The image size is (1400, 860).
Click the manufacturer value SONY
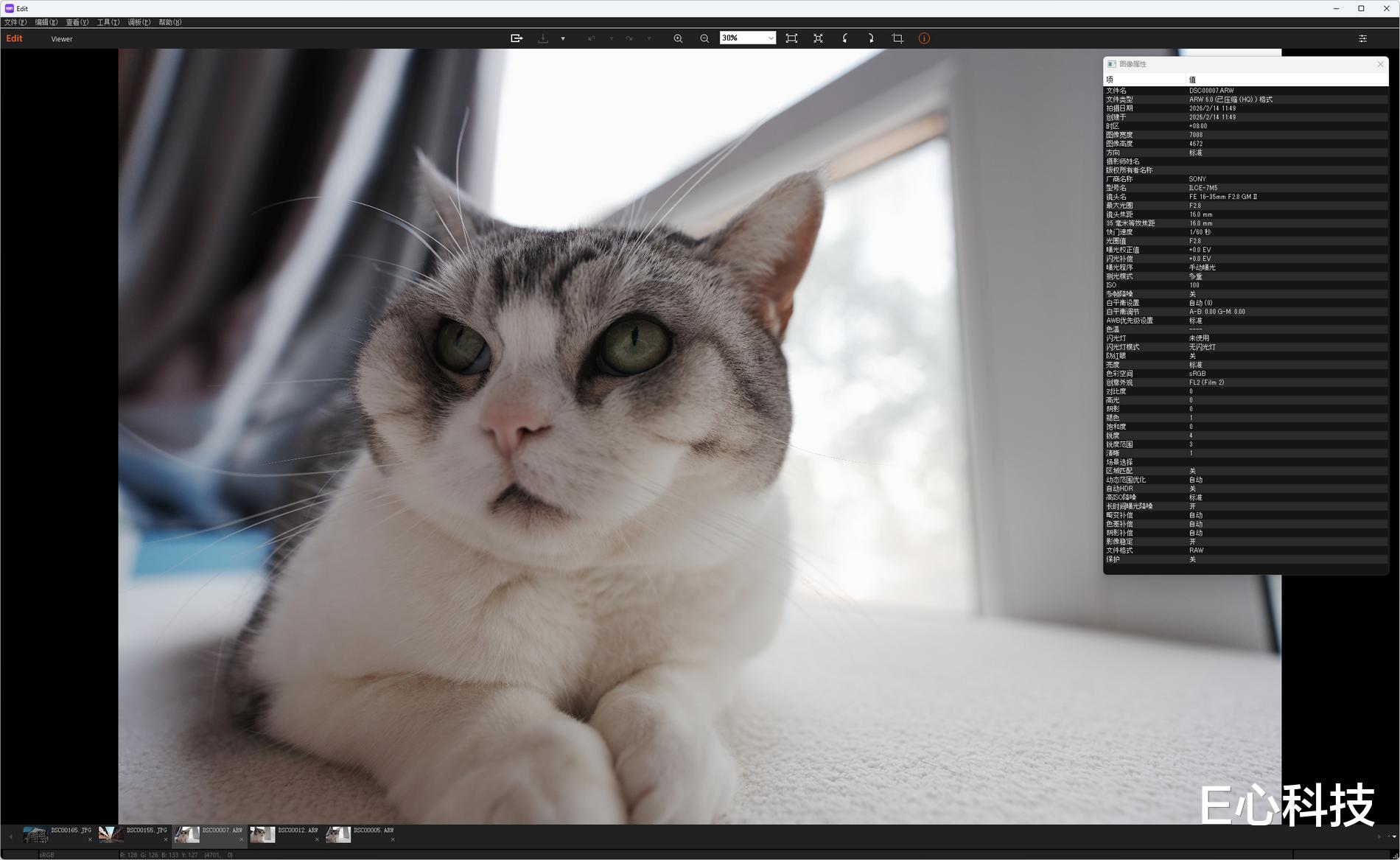[x=1197, y=179]
